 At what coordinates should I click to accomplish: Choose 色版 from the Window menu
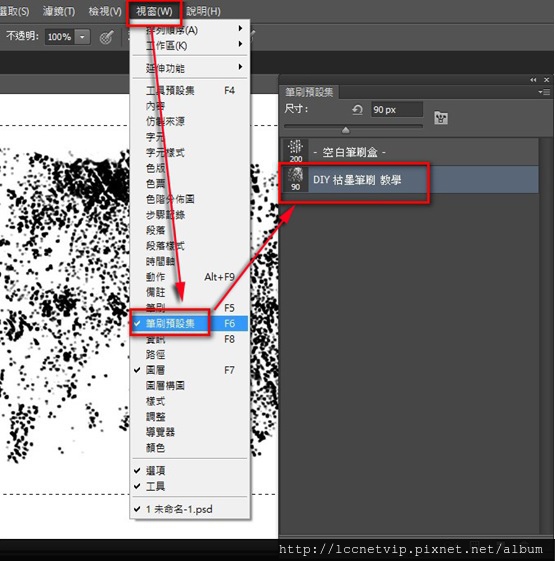click(x=190, y=168)
